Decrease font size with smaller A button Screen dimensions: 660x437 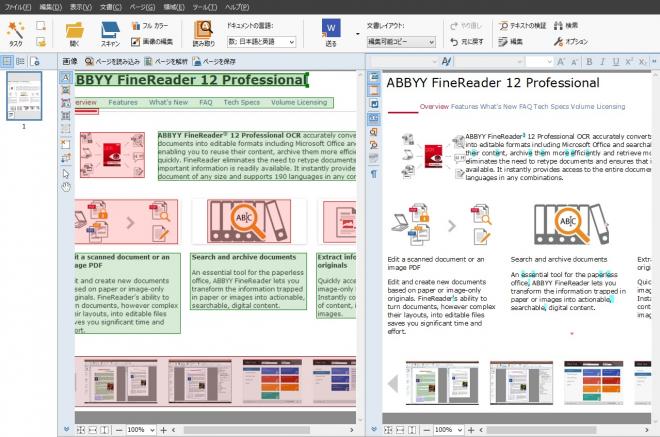pyautogui.click(x=574, y=62)
